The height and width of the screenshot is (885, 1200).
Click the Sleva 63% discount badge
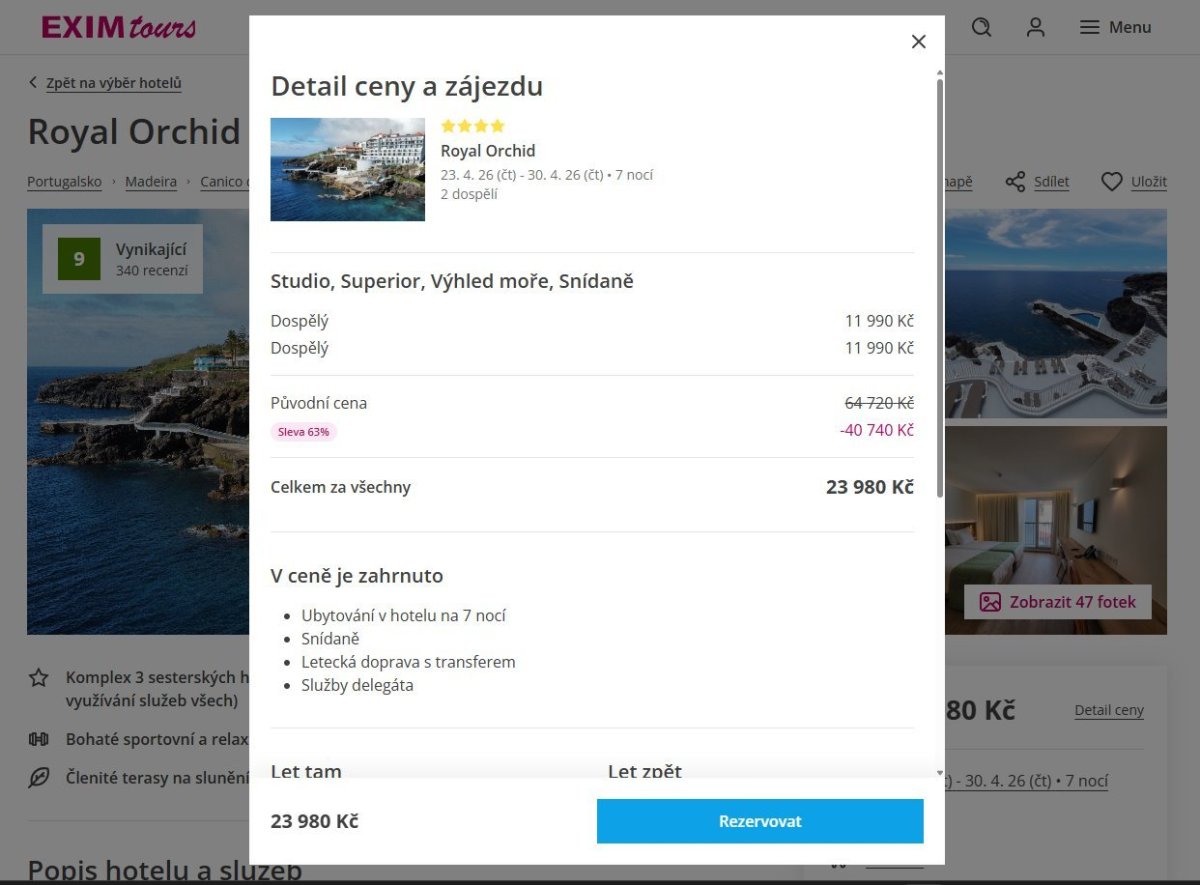[x=304, y=432]
